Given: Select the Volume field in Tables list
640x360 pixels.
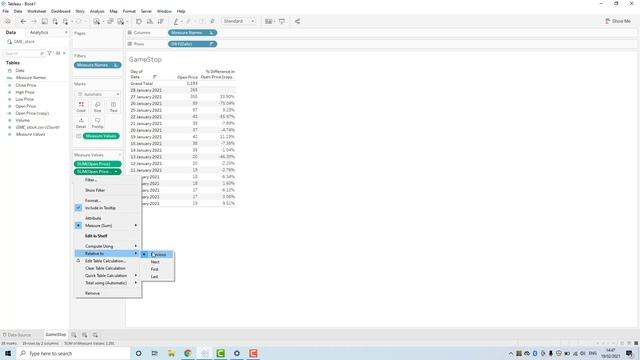Looking at the screenshot, I should click(x=23, y=120).
